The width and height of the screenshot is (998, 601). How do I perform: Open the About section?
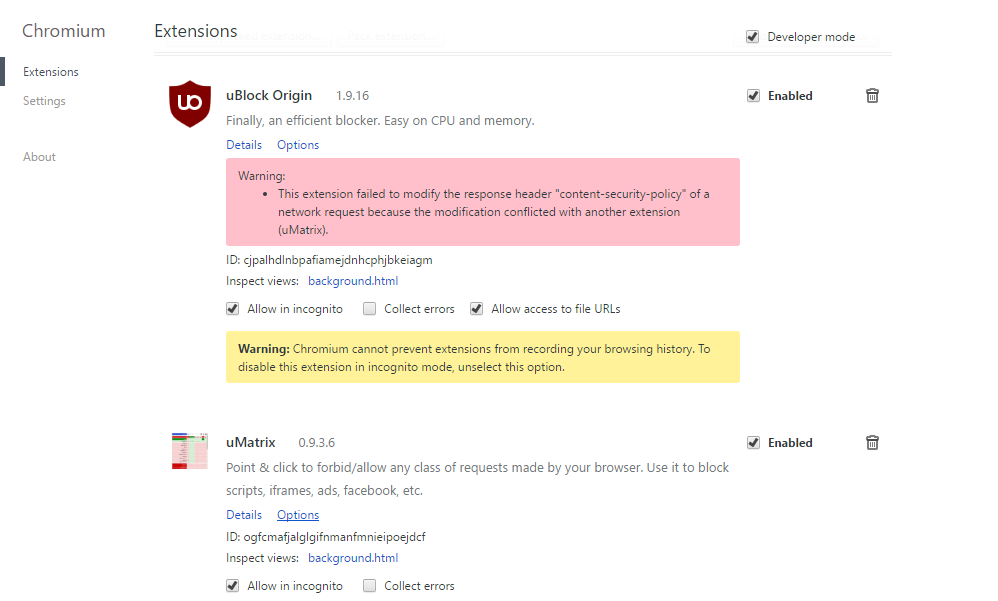pos(39,156)
